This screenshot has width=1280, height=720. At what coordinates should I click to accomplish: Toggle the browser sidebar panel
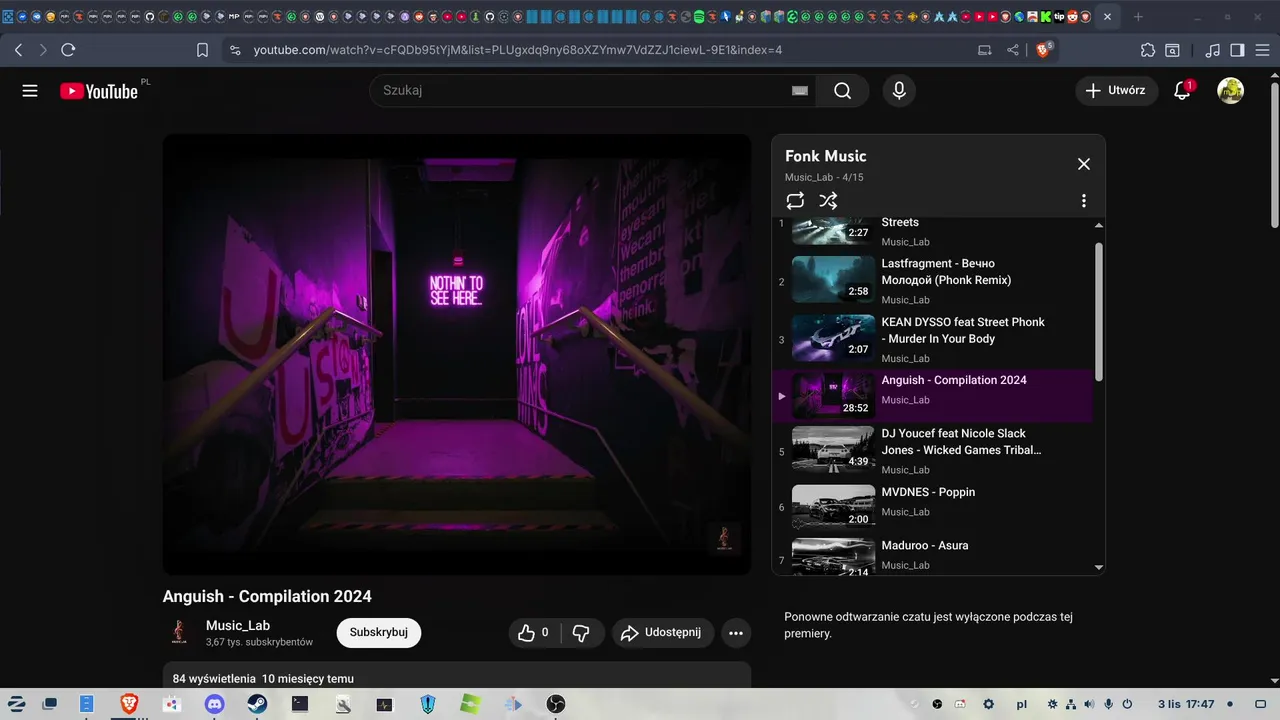click(1237, 50)
